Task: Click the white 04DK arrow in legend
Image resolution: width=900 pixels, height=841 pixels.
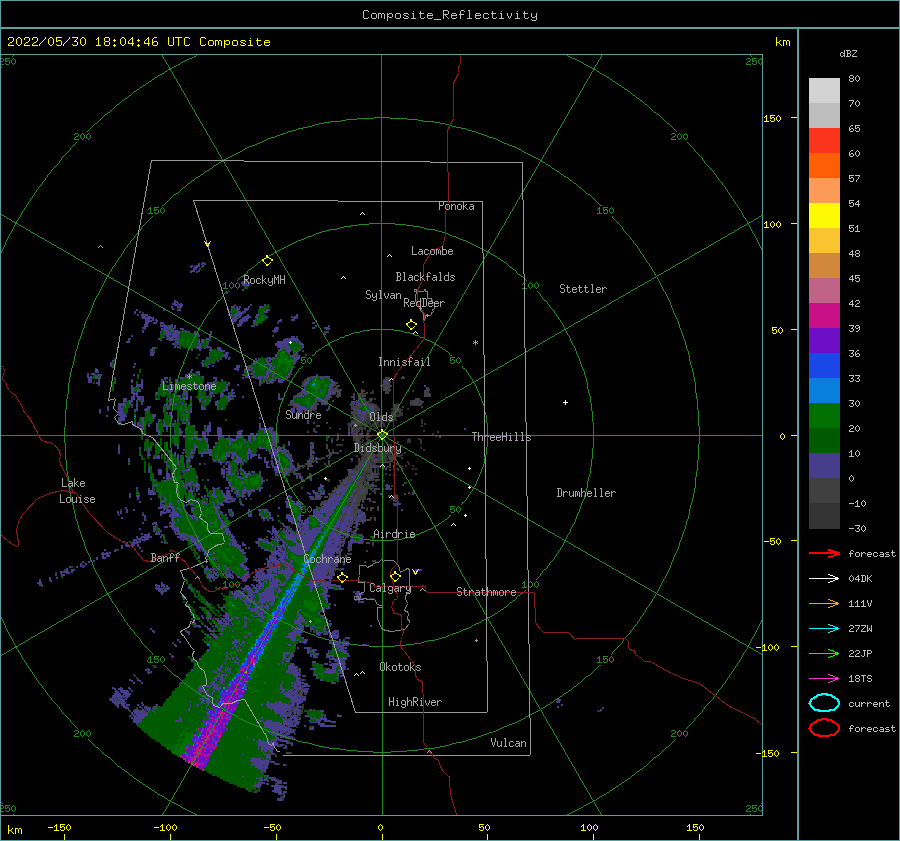Action: point(824,579)
